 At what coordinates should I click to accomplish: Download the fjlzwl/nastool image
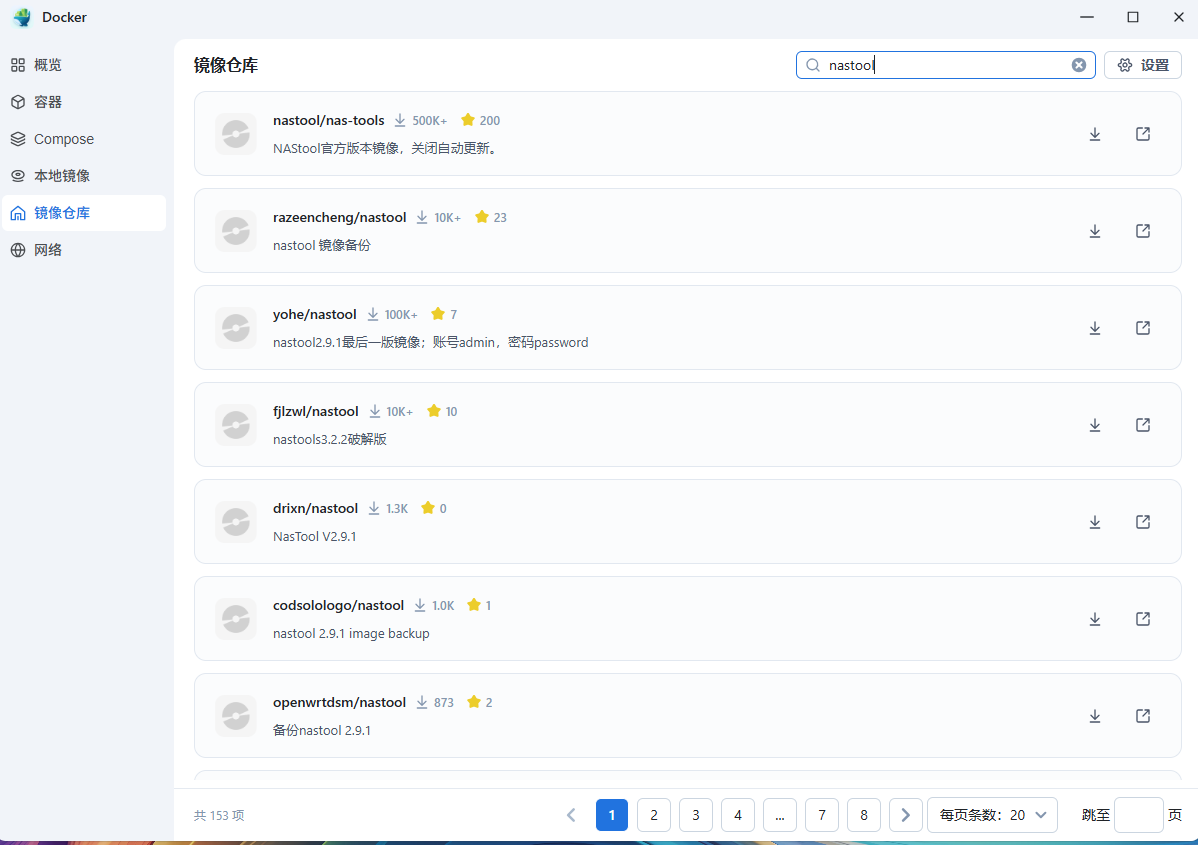click(1095, 426)
